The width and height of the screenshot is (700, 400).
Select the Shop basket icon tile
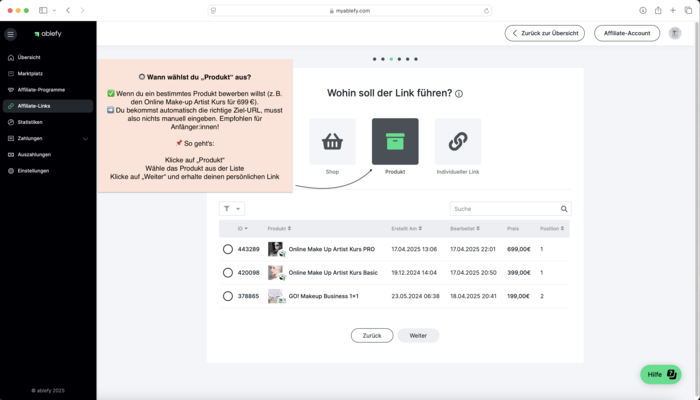332,142
